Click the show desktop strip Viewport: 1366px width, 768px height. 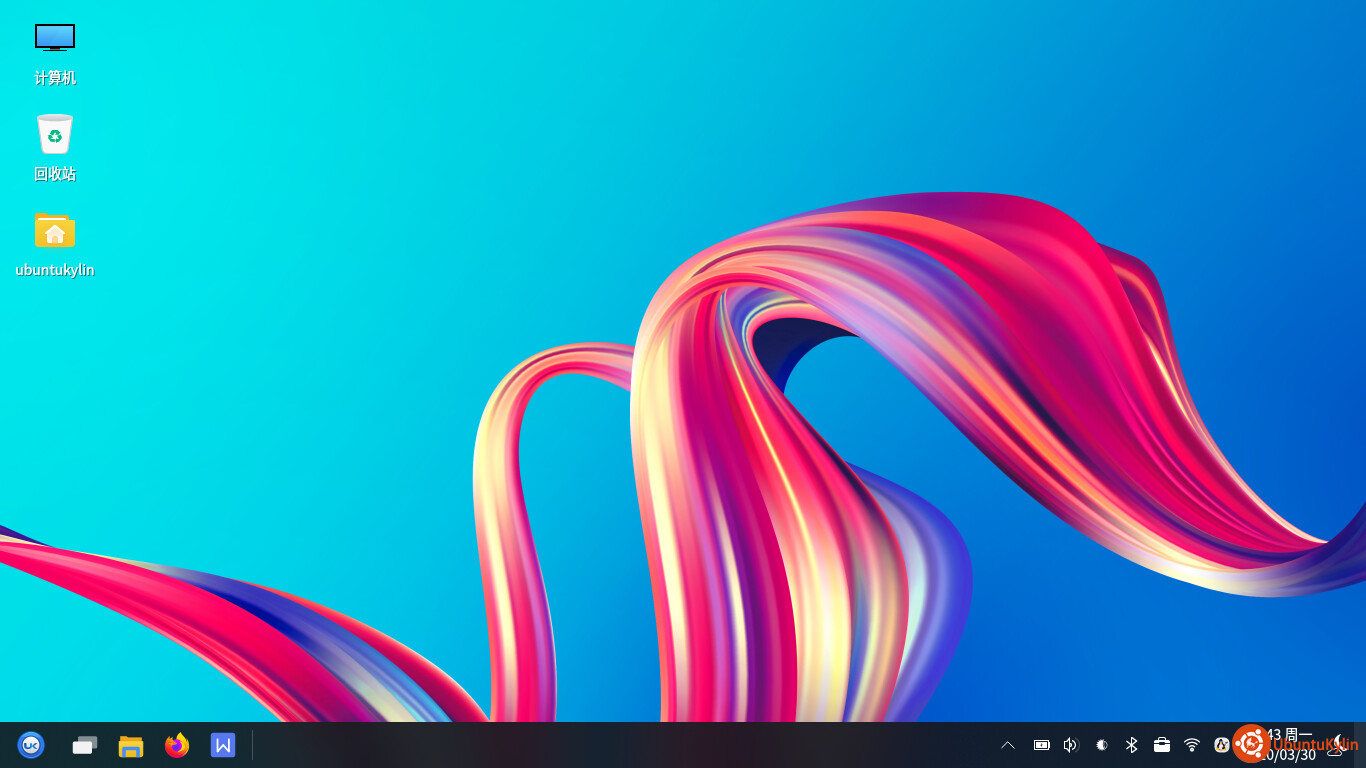pyautogui.click(x=1360, y=745)
